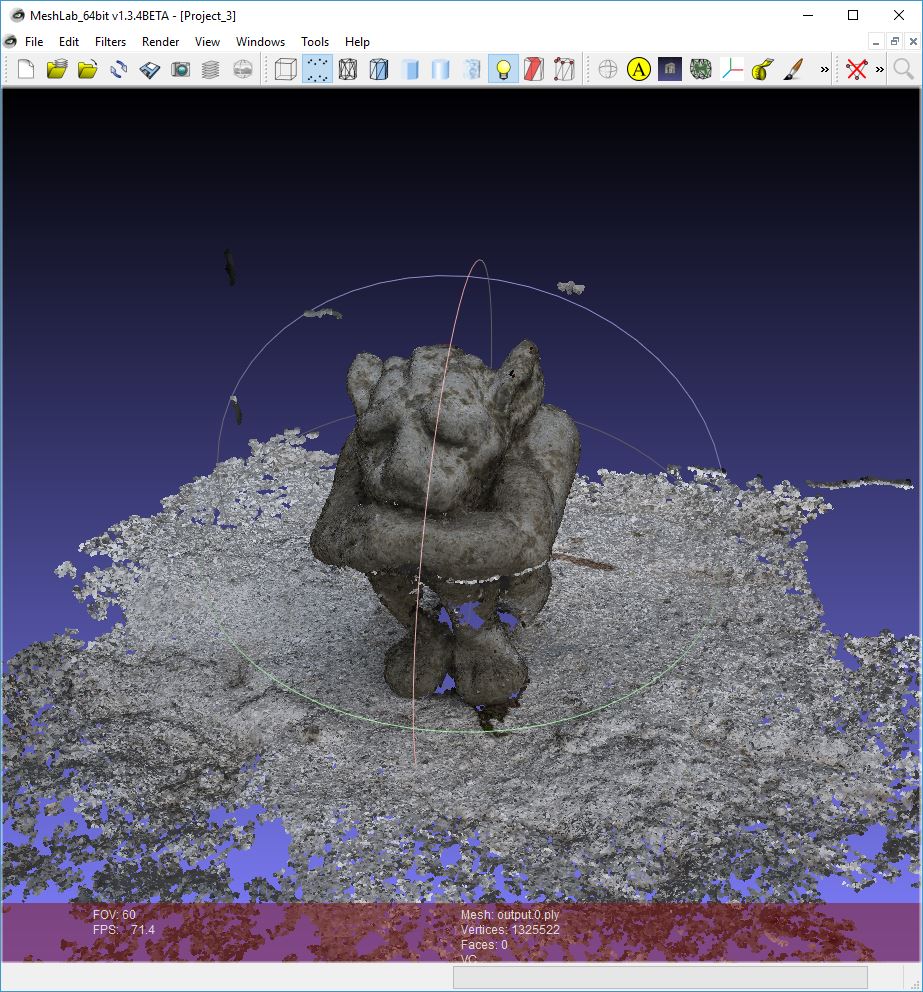Screen dimensions: 923x992
Task: Take a snapshot with the camera tool
Action: (182, 68)
